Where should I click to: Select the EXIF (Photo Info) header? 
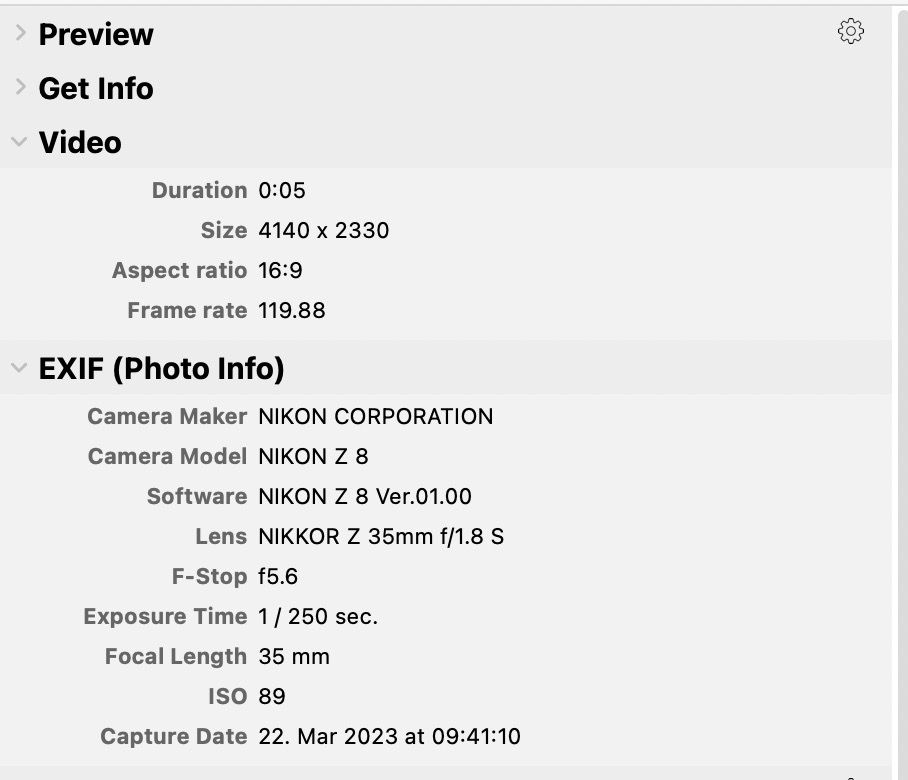click(162, 368)
